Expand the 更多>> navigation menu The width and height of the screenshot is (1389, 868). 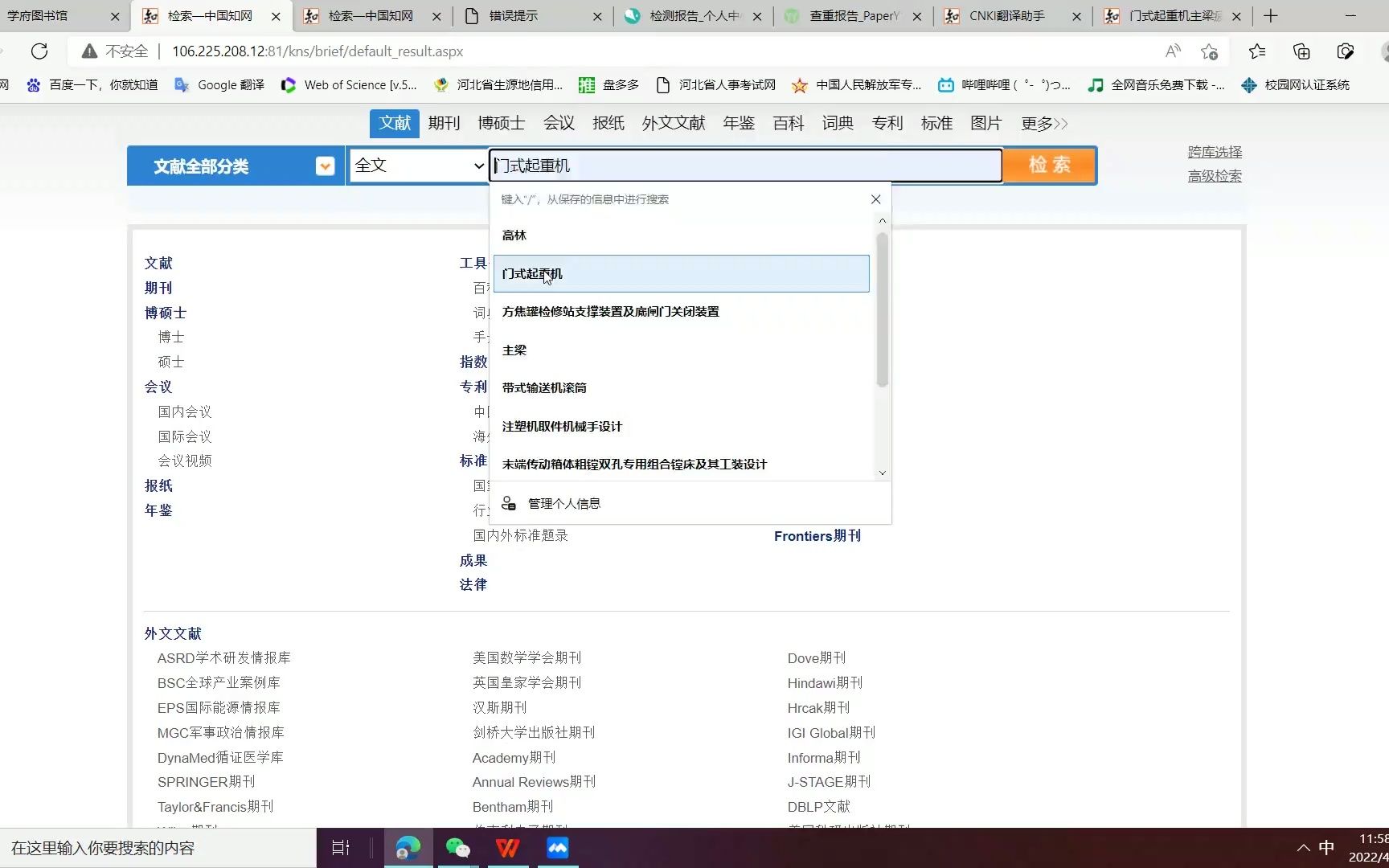click(x=1043, y=123)
